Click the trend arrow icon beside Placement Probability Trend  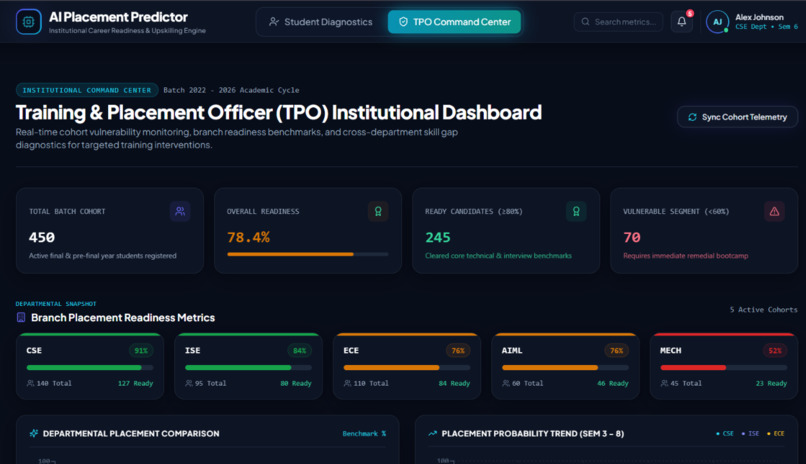pos(432,433)
